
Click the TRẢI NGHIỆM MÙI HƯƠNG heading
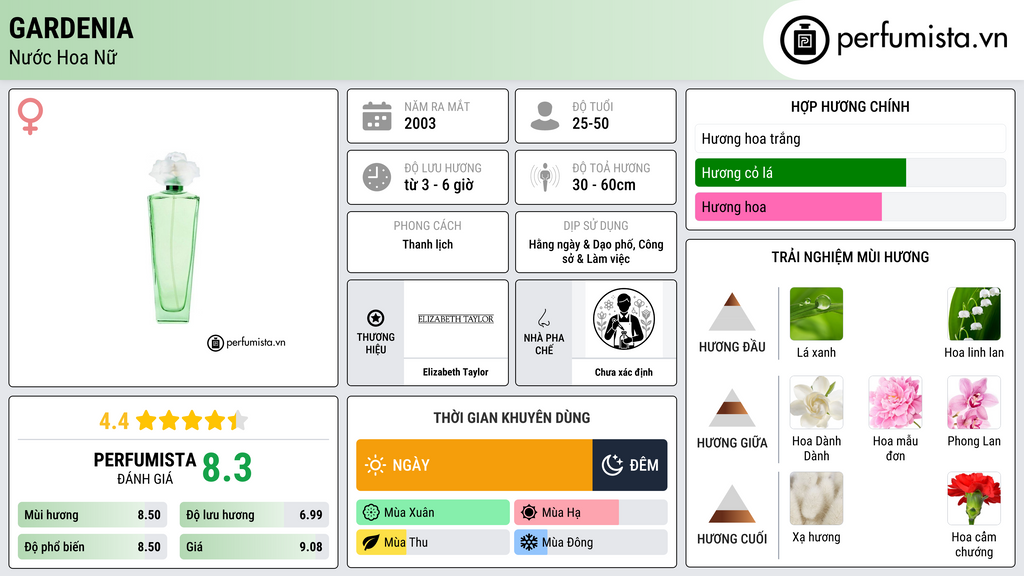850,257
